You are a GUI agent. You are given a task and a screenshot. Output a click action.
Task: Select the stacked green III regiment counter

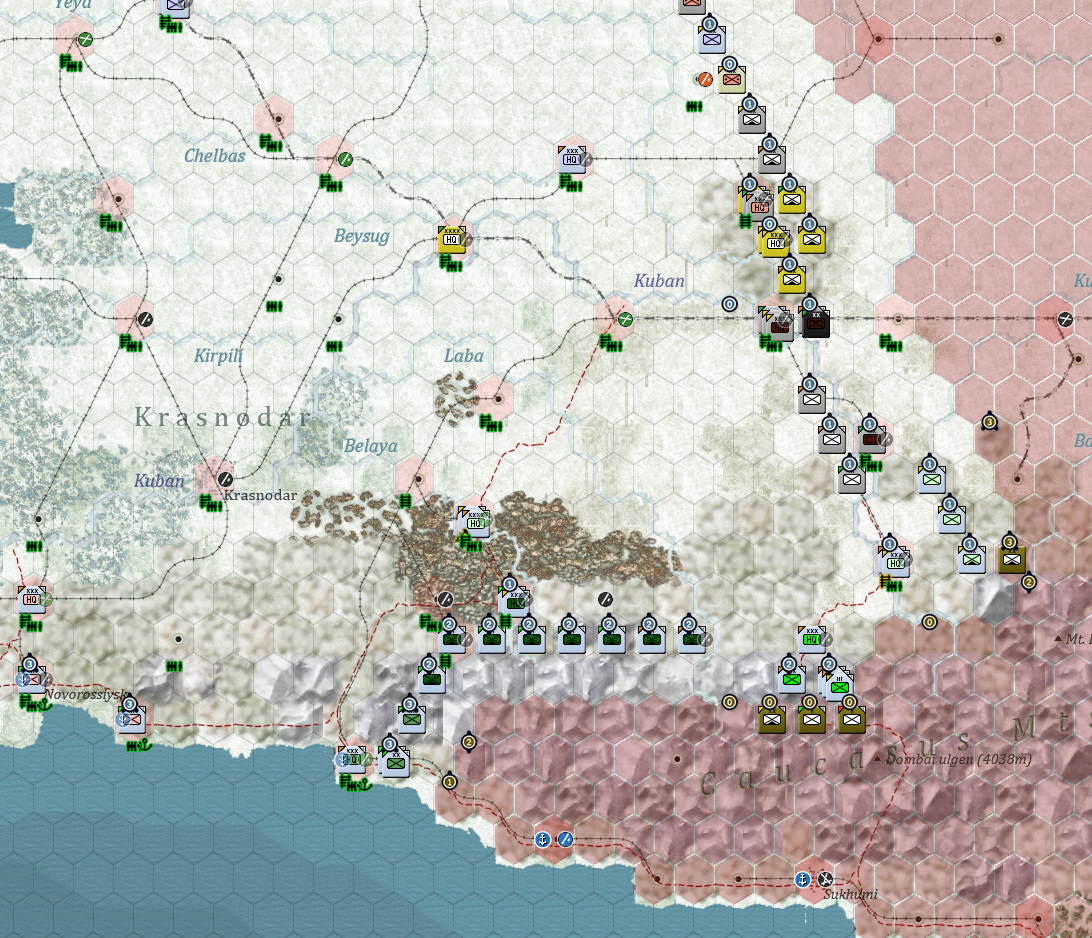pyautogui.click(x=838, y=685)
